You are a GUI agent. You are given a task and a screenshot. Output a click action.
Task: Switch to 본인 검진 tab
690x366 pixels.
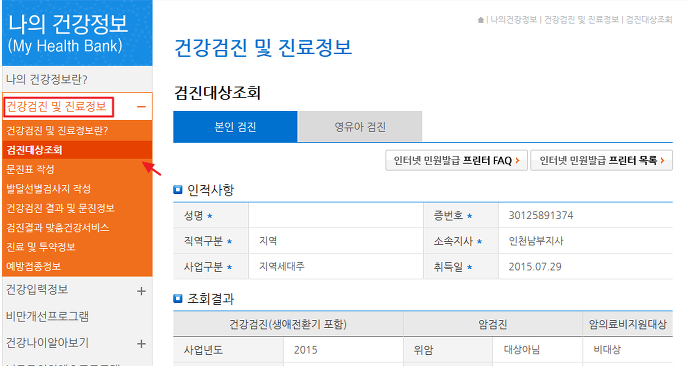coord(235,127)
